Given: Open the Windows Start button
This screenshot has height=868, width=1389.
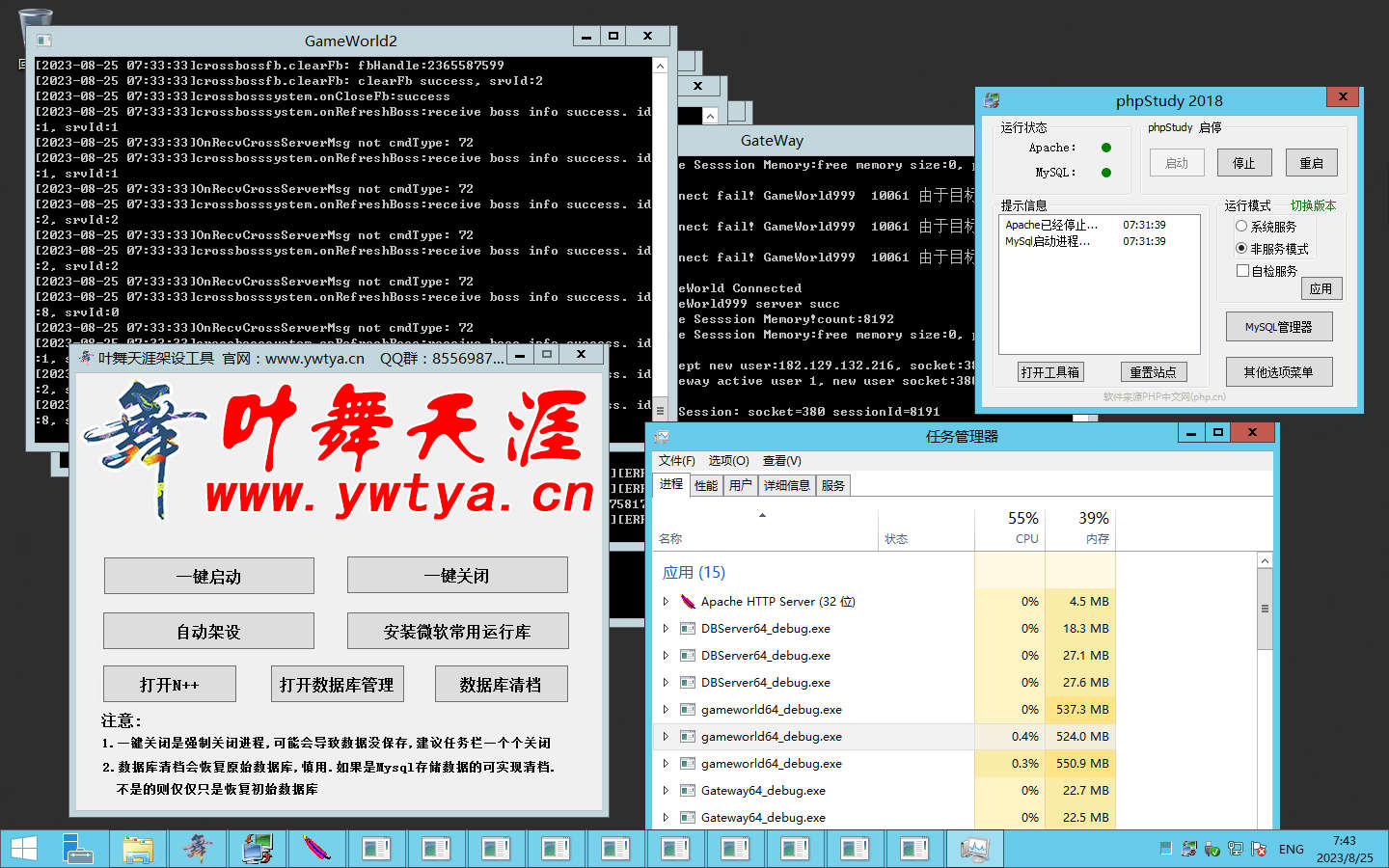Looking at the screenshot, I should (24, 849).
